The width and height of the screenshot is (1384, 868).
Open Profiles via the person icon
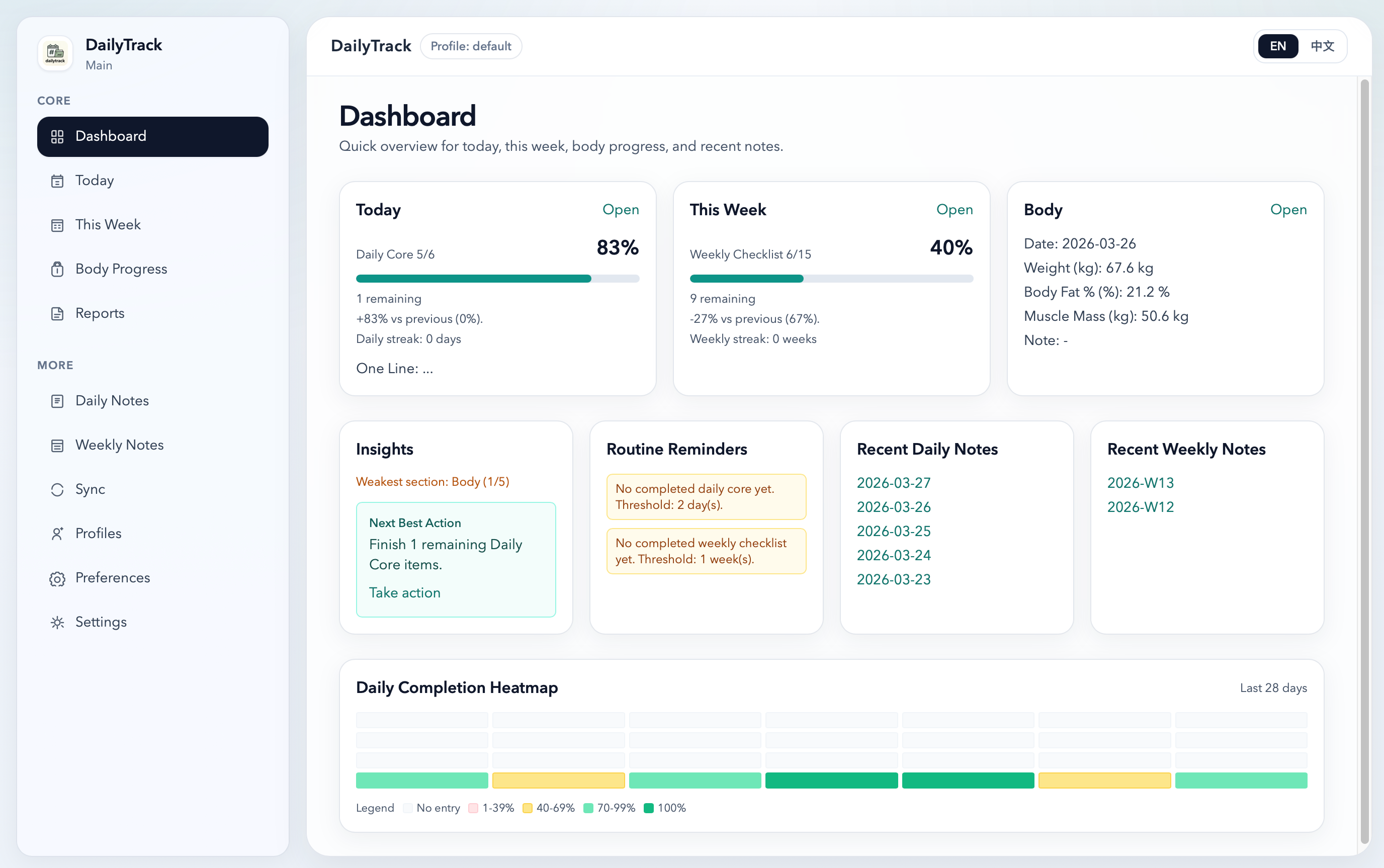coord(58,534)
